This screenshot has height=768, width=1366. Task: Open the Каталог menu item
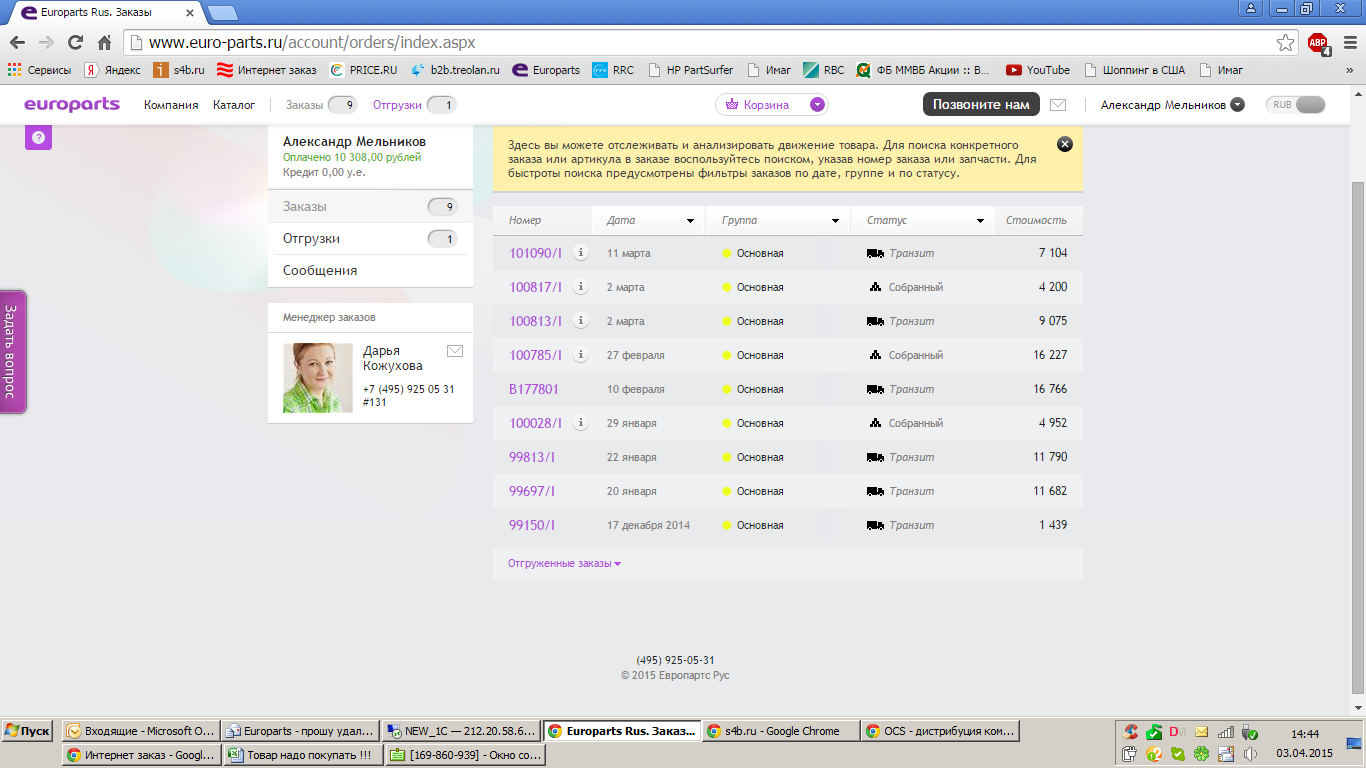pos(234,105)
